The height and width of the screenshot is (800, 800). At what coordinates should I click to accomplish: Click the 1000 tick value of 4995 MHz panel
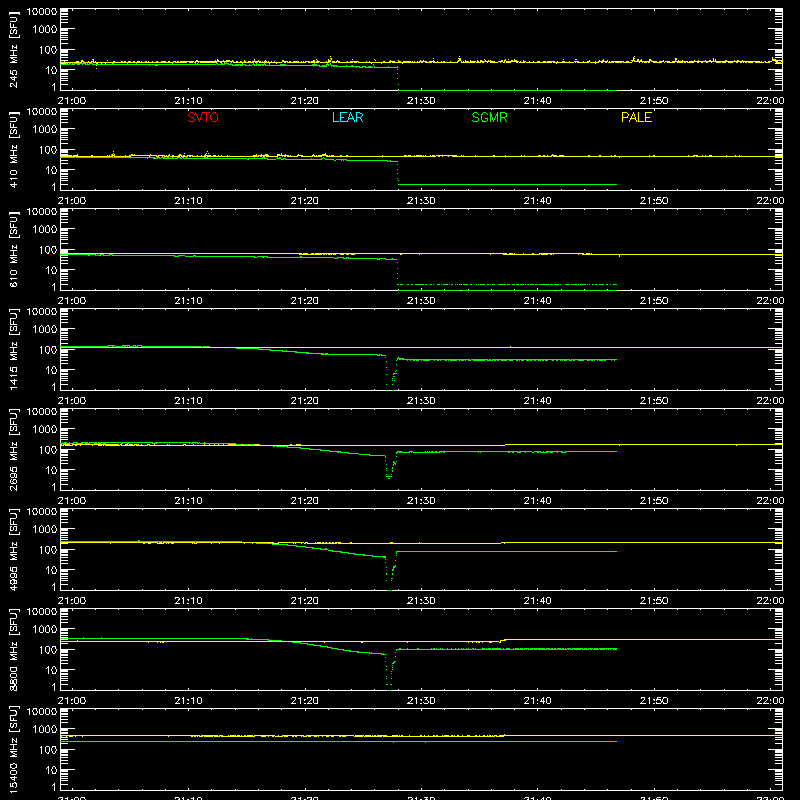45,530
